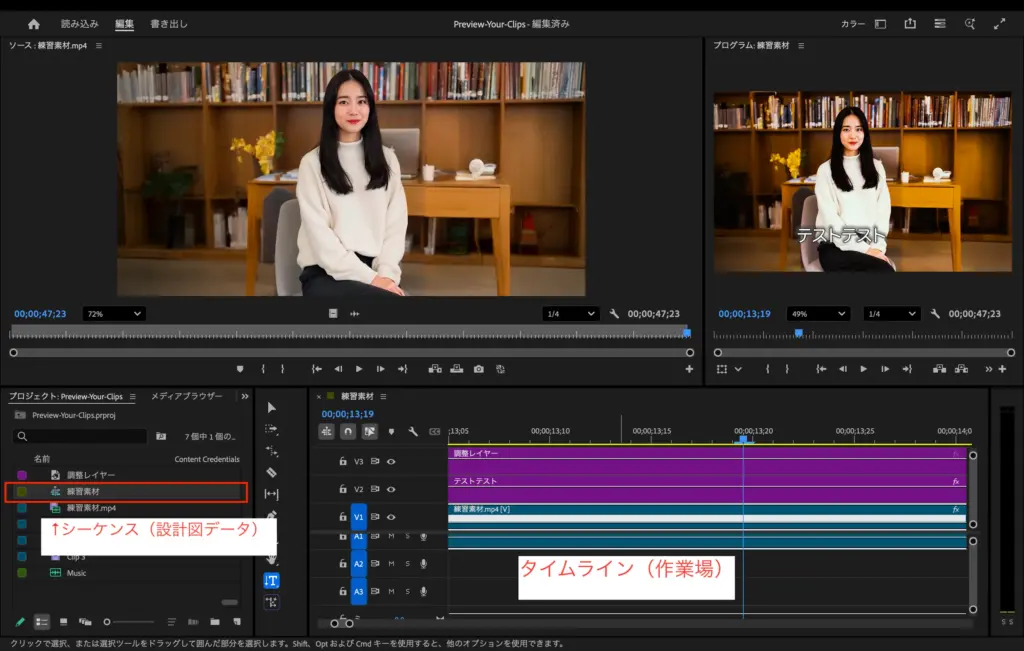Image resolution: width=1024 pixels, height=651 pixels.
Task: Play the source monitor clip
Action: [x=359, y=369]
